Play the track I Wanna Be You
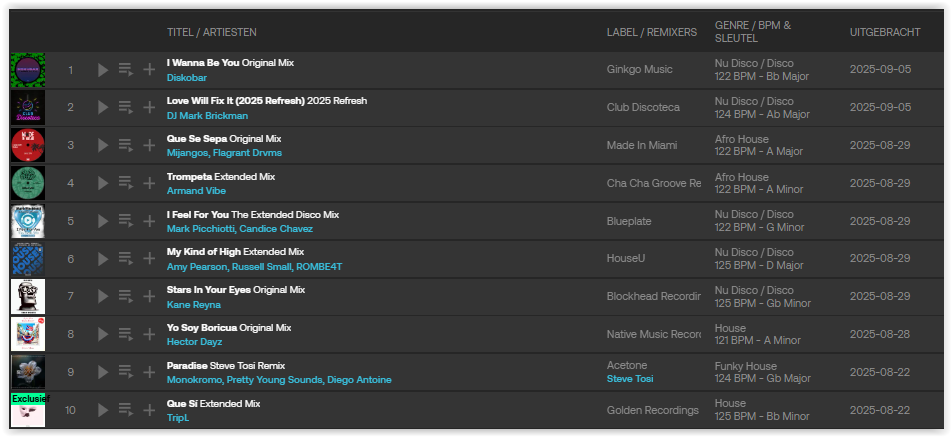This screenshot has width=952, height=437. pyautogui.click(x=103, y=70)
